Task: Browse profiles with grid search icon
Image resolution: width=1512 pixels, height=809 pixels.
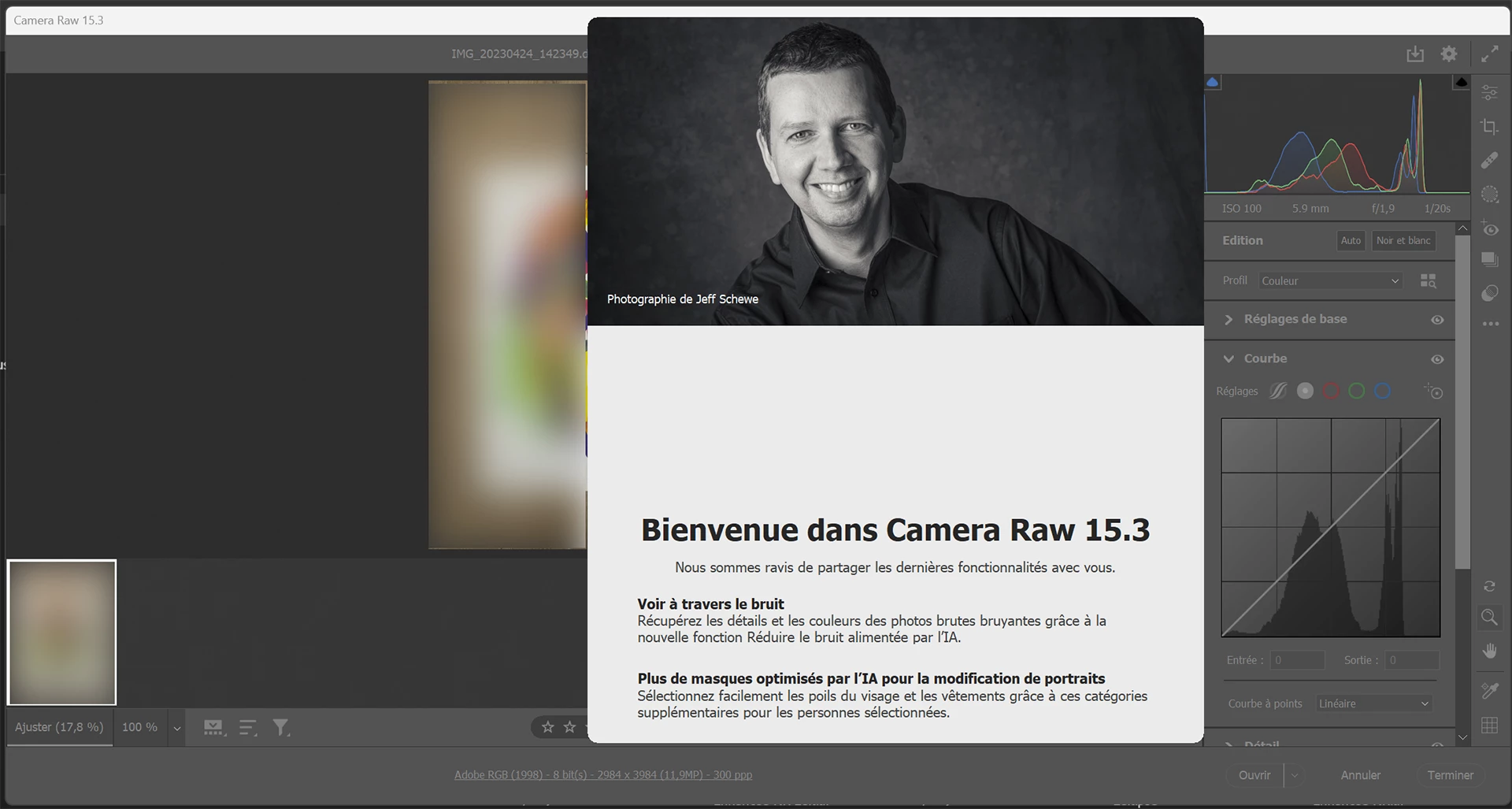Action: pos(1428,280)
